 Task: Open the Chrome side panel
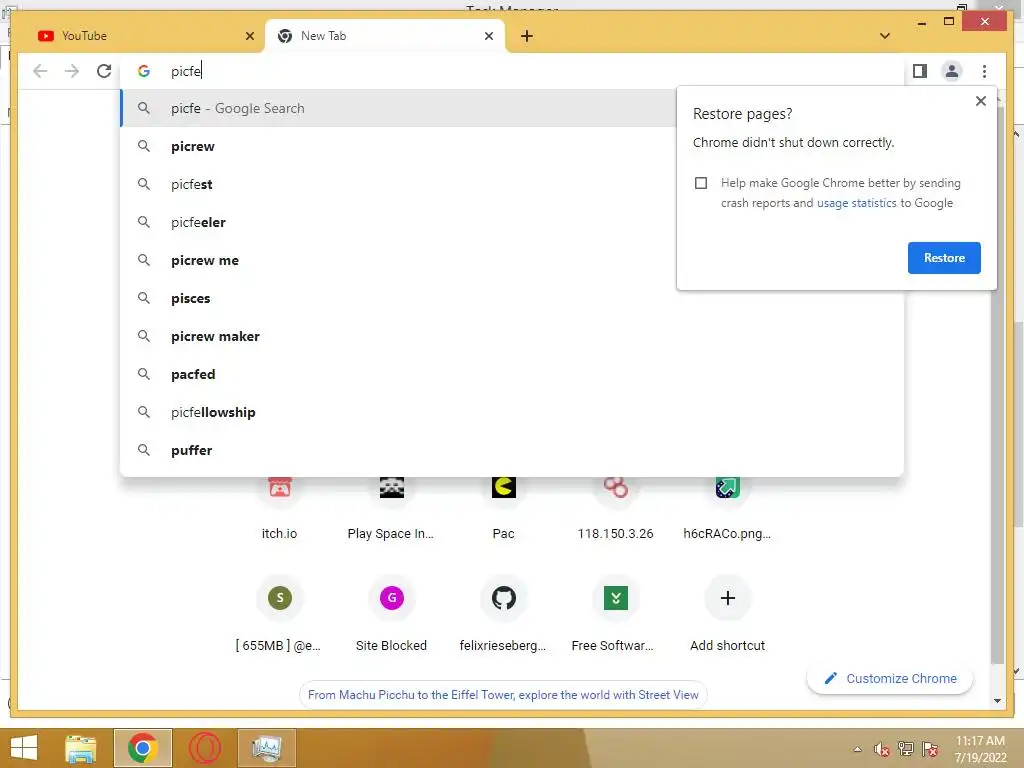point(920,71)
